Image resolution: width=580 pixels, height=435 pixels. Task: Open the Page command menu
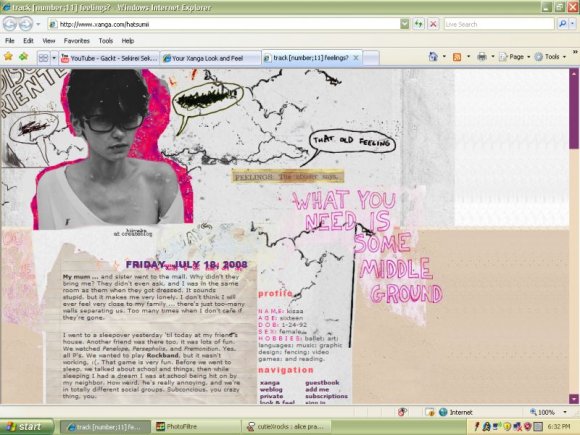coord(515,57)
